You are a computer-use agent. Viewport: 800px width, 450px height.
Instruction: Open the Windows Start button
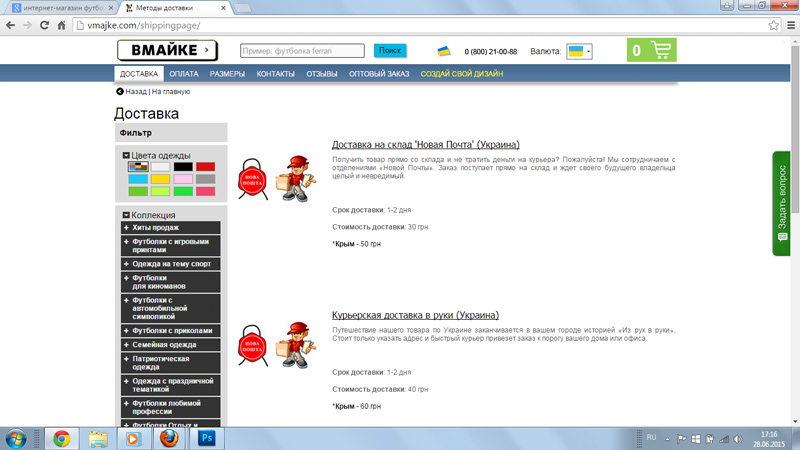tap(16, 438)
